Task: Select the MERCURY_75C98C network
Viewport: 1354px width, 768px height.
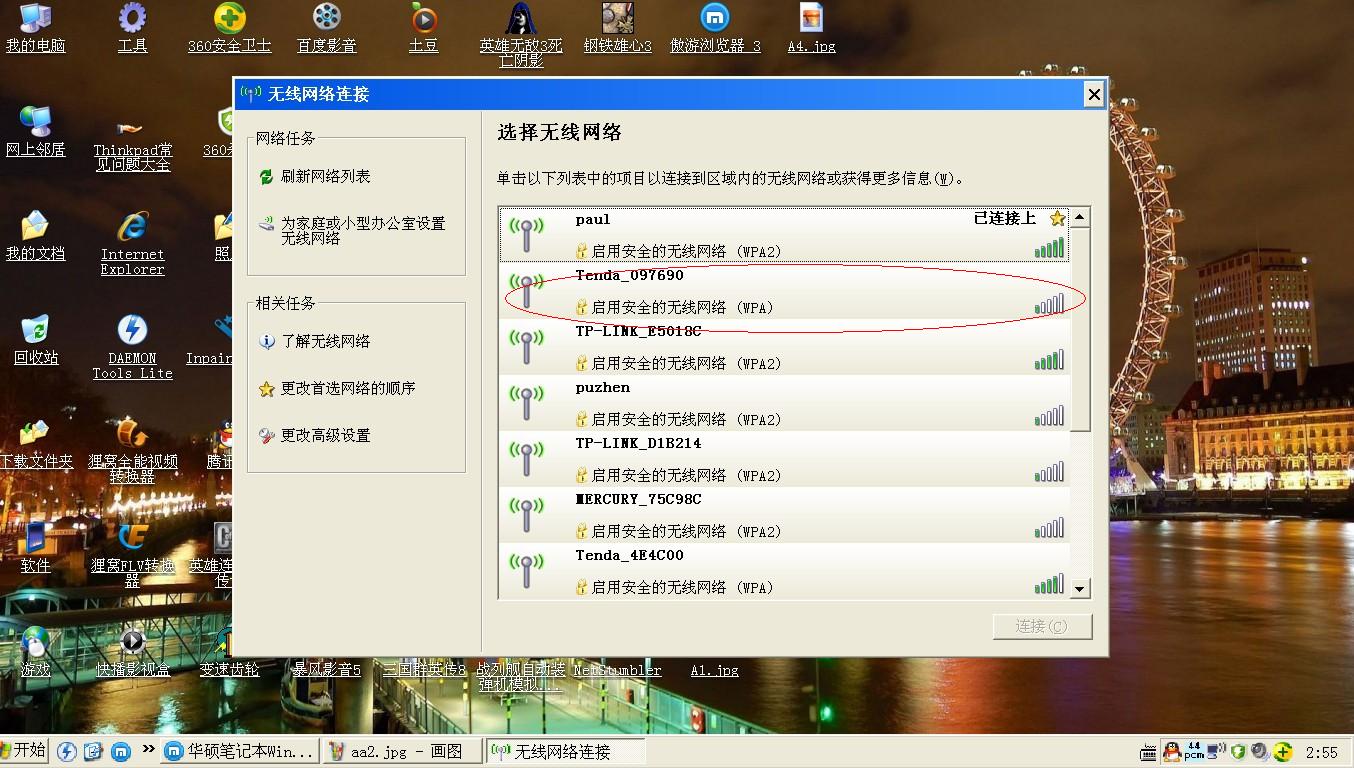Action: point(785,515)
